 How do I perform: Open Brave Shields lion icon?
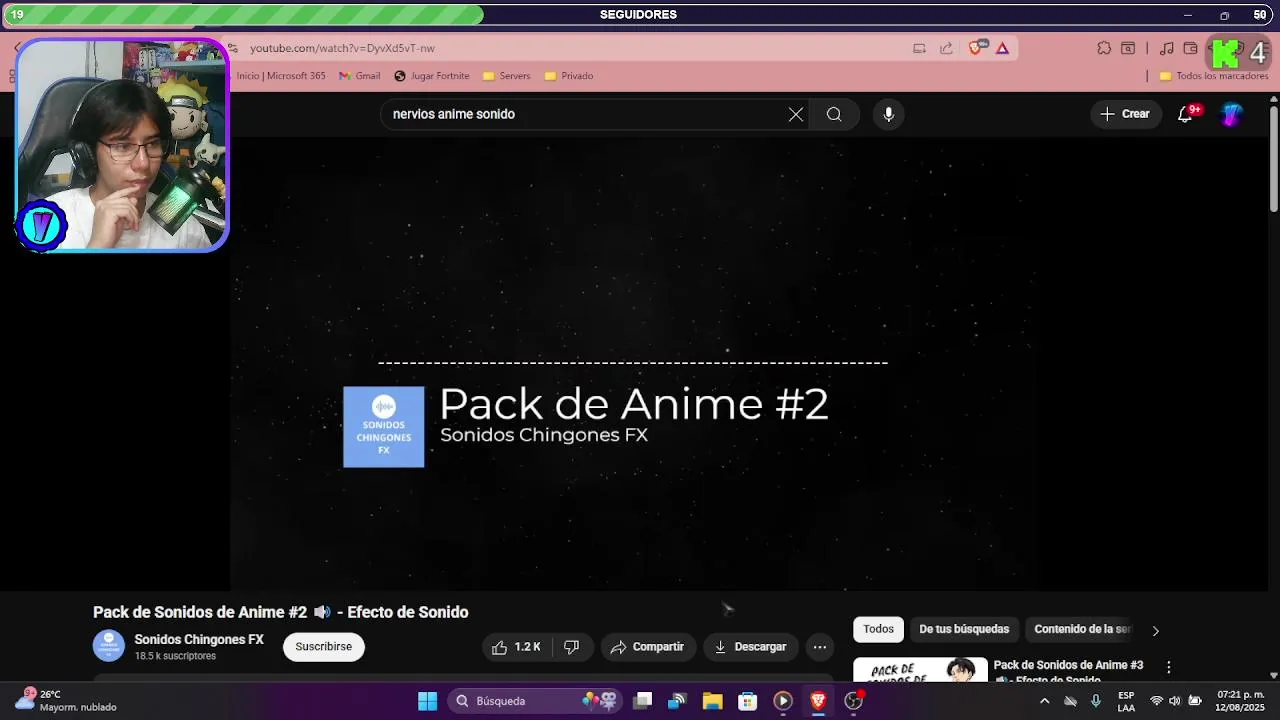click(977, 48)
